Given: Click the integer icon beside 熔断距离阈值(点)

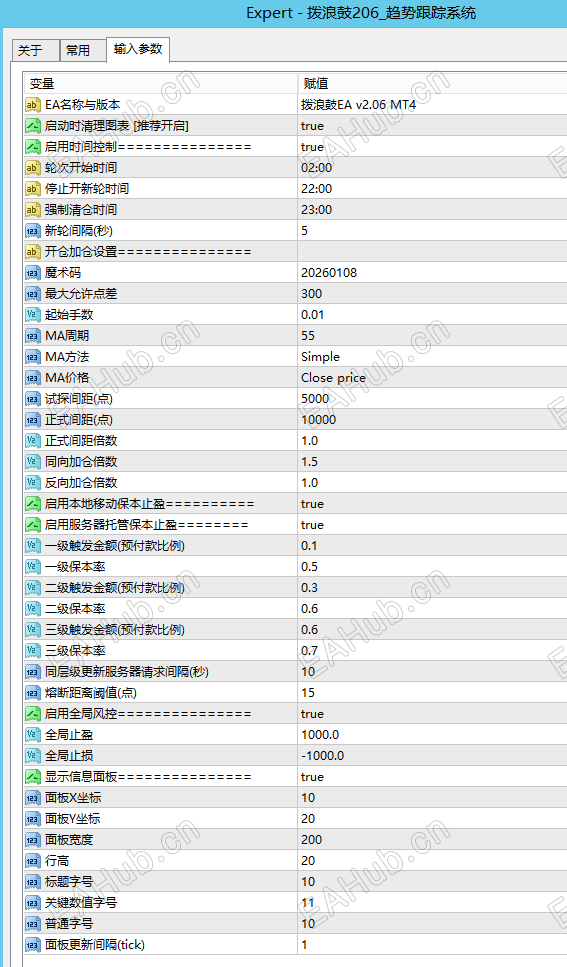Looking at the screenshot, I should 33,693.
